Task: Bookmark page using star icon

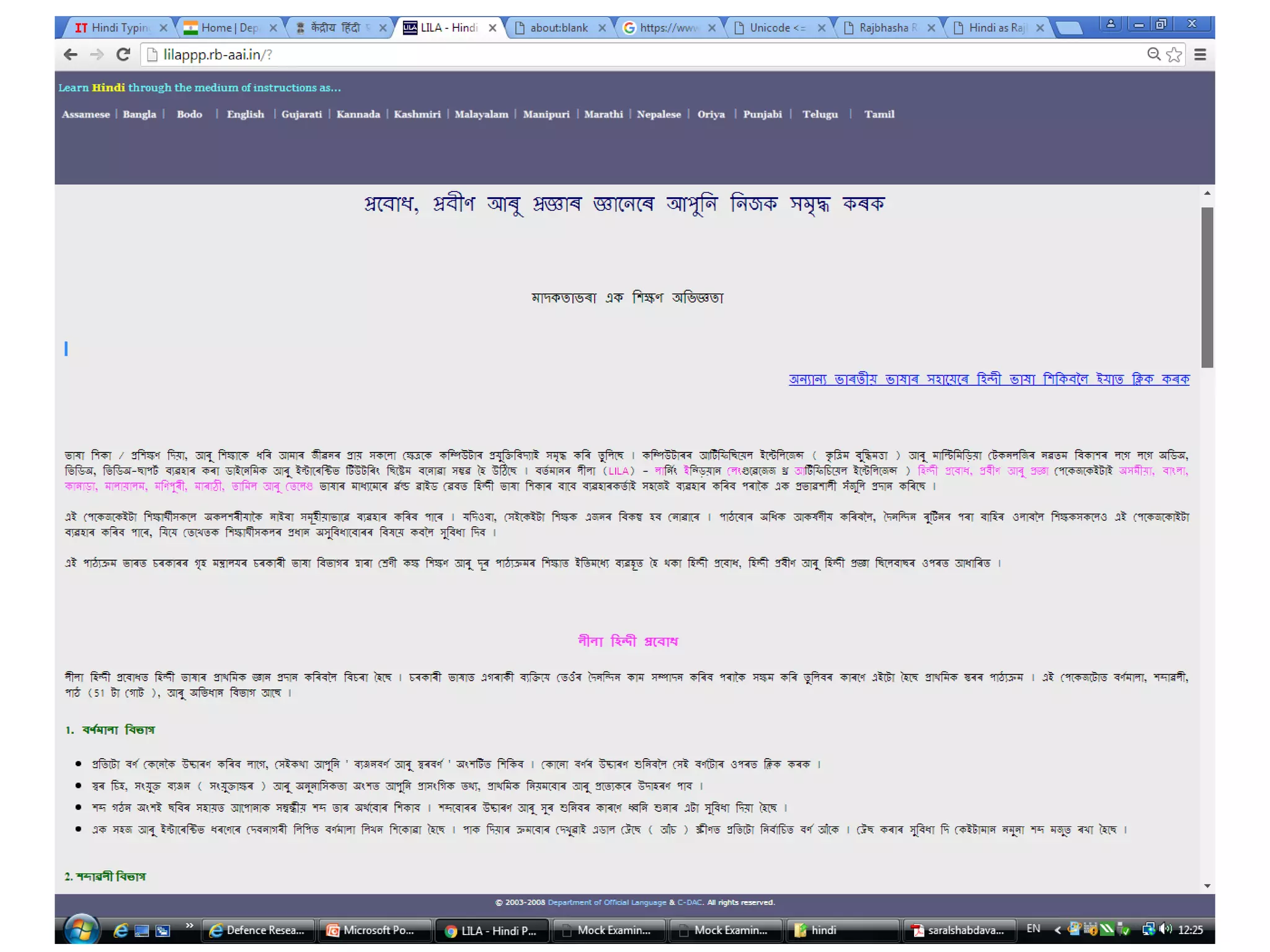Action: 1174,55
